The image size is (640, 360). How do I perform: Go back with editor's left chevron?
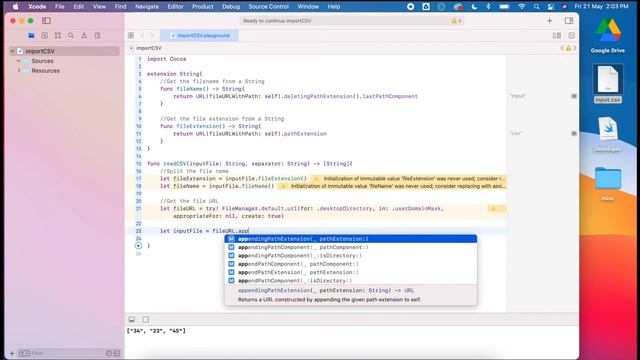(x=142, y=36)
